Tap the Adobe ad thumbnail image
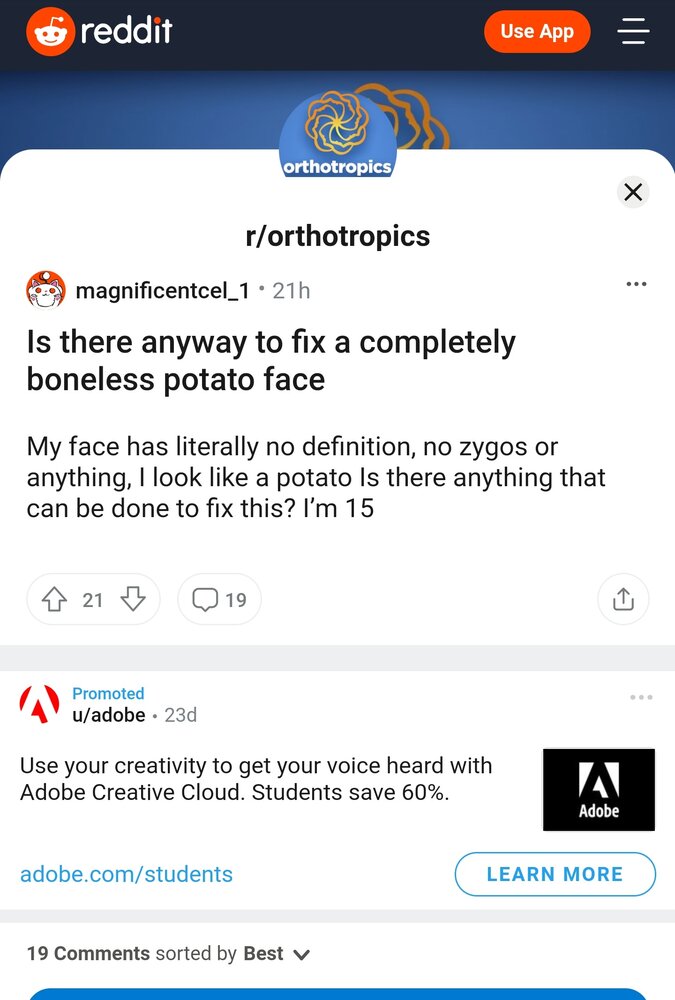 [x=598, y=790]
